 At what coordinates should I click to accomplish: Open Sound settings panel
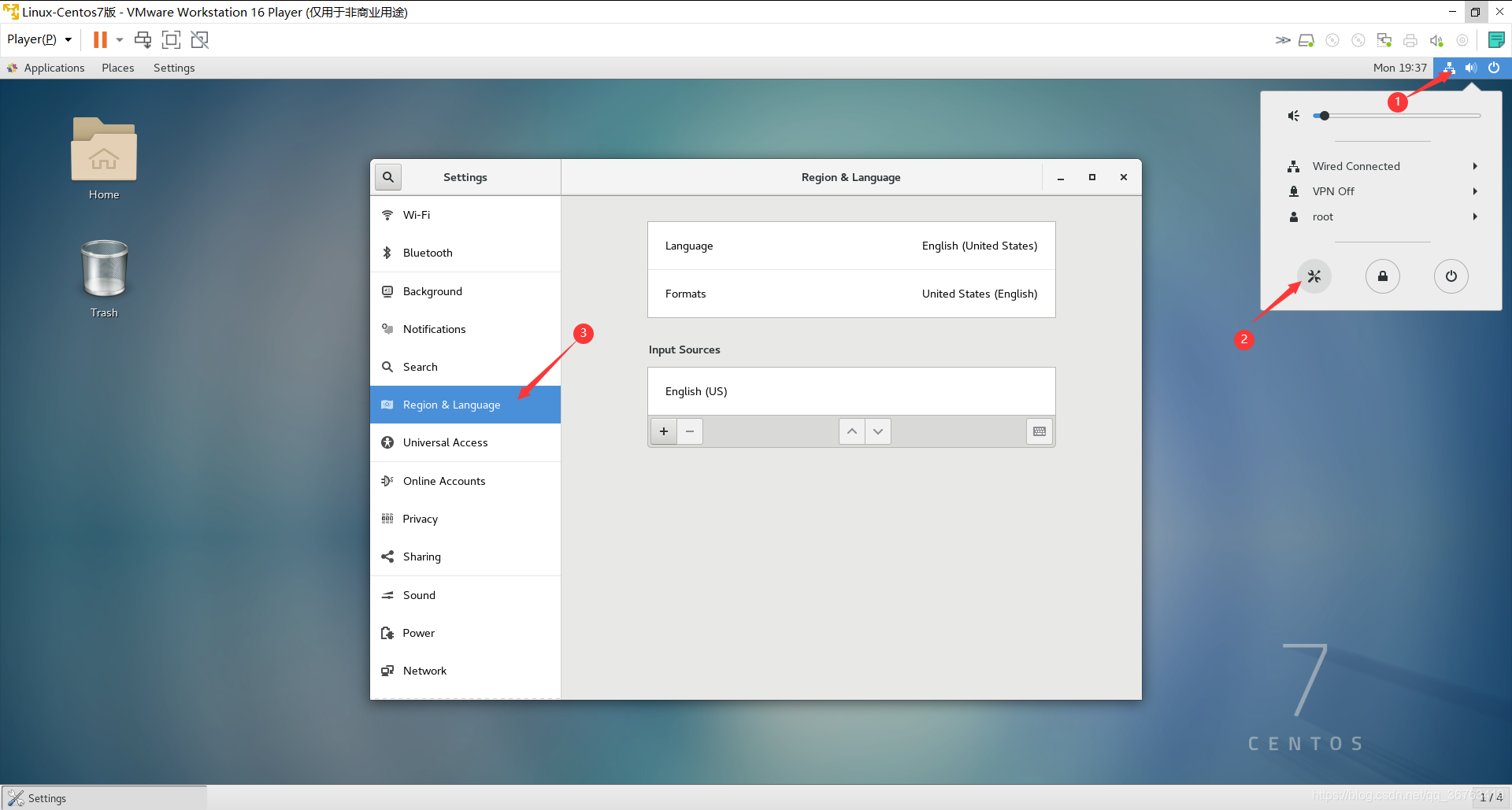465,595
